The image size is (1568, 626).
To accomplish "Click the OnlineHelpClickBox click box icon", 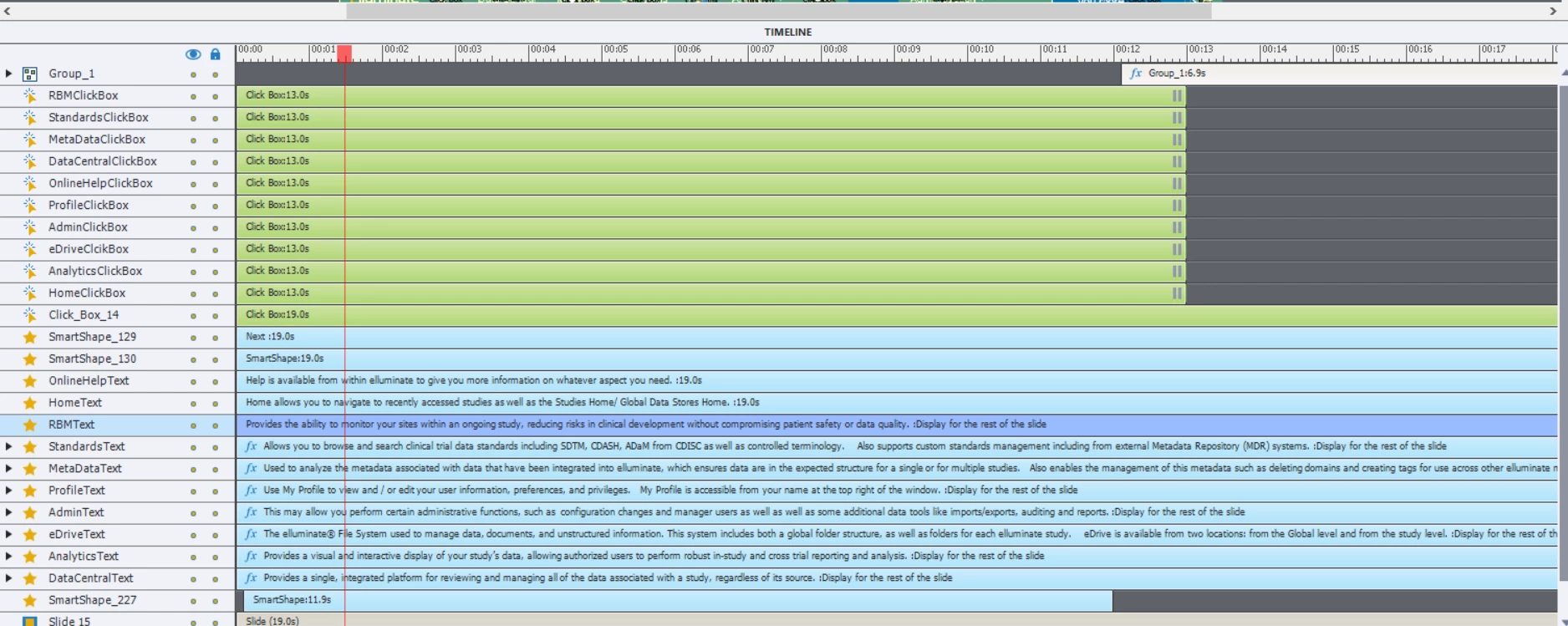I will (x=29, y=183).
